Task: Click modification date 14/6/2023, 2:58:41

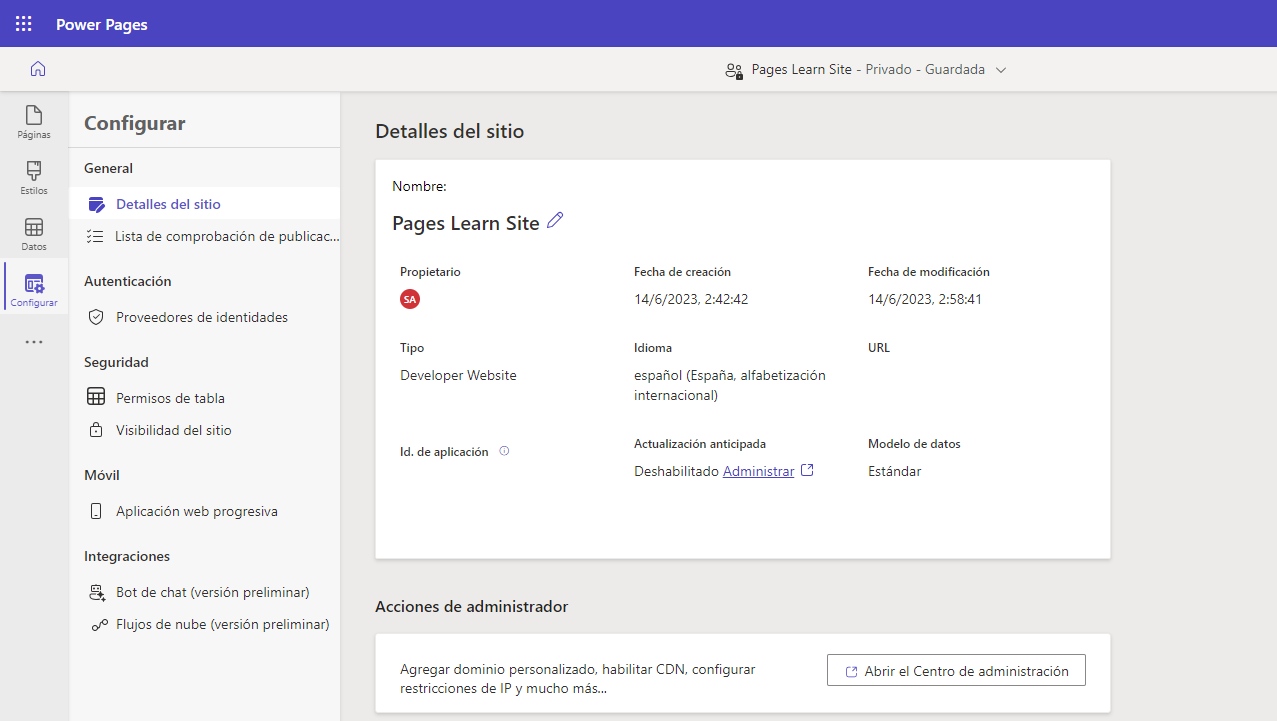Action: point(925,299)
